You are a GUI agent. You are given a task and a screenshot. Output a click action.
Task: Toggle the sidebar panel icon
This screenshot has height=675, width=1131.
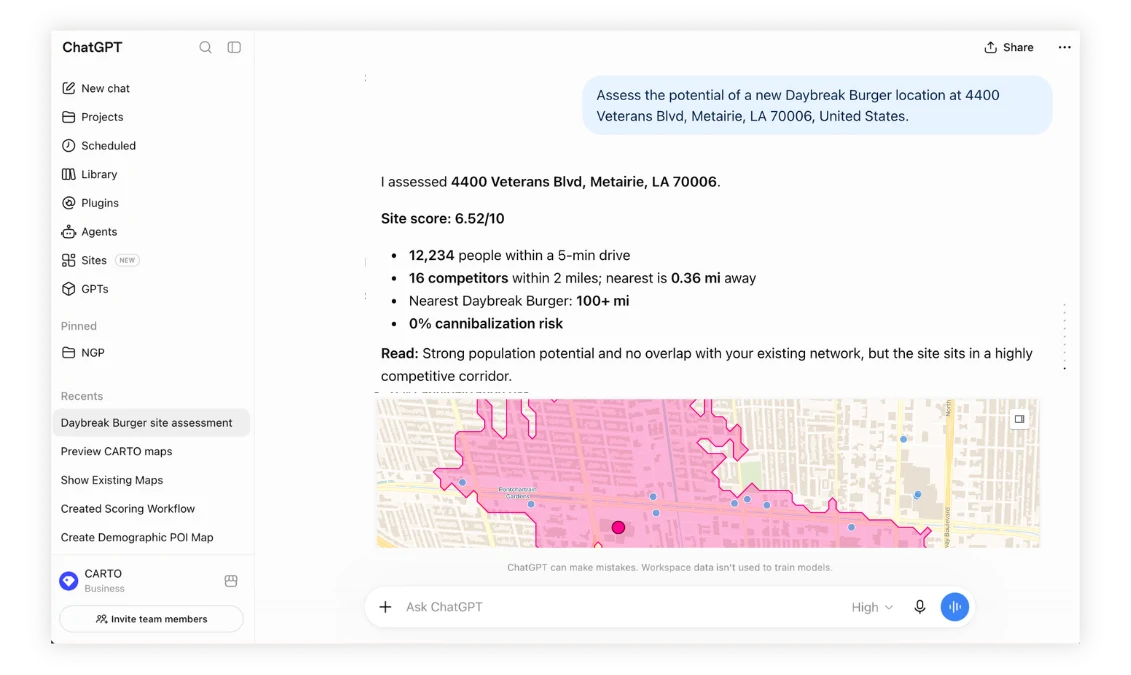coord(234,48)
